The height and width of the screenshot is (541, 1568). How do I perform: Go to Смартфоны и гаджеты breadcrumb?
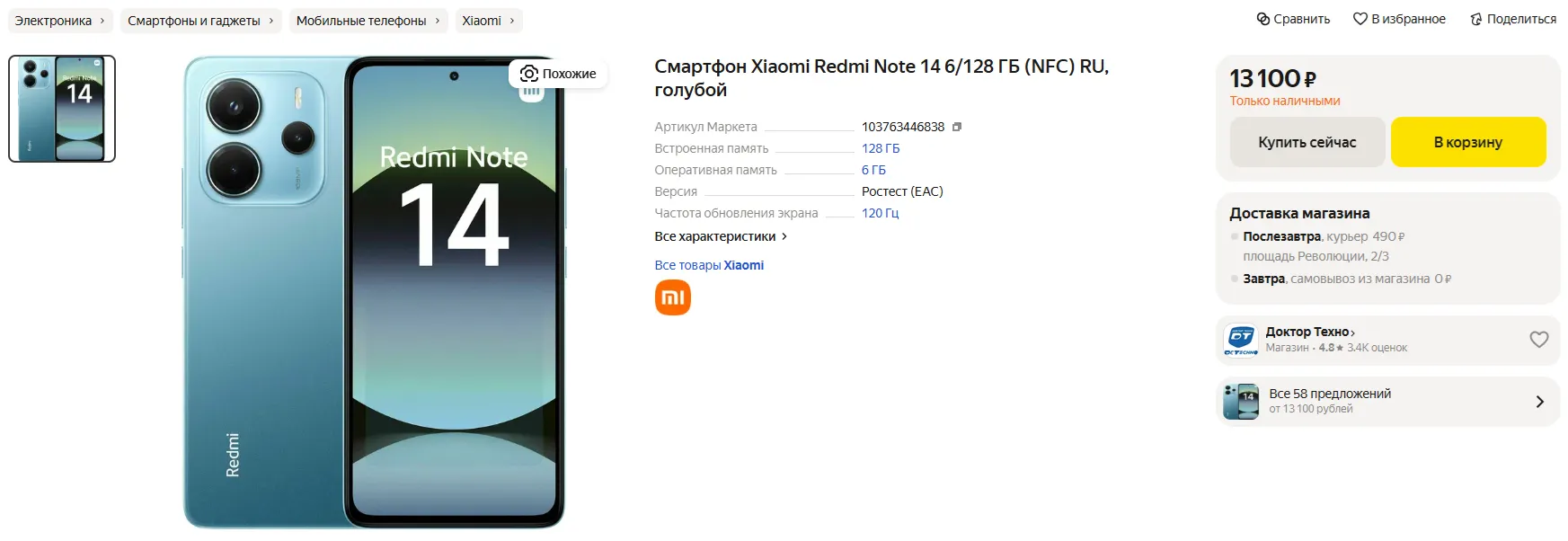tap(201, 21)
